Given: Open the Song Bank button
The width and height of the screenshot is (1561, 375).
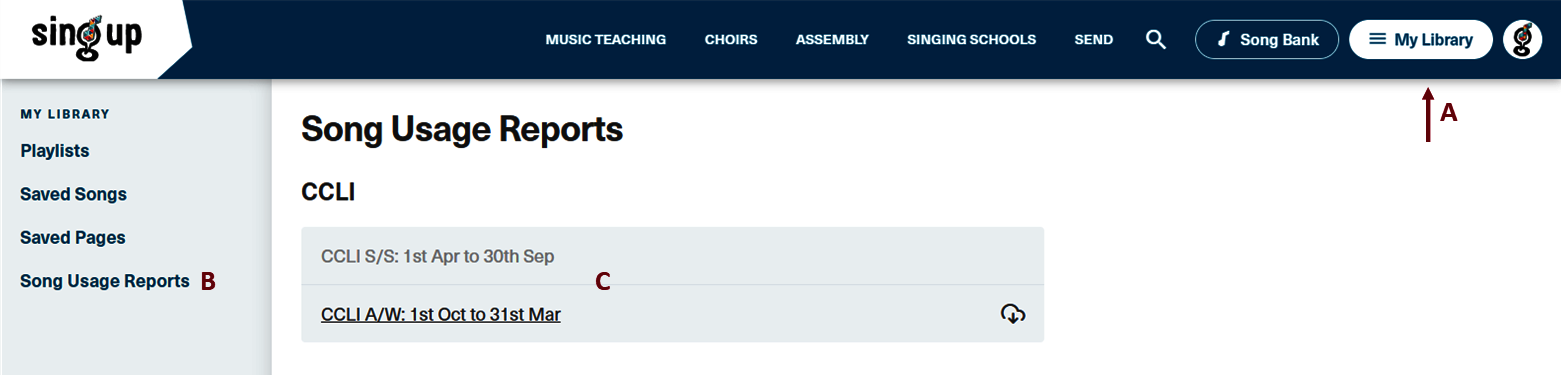Looking at the screenshot, I should pyautogui.click(x=1267, y=40).
